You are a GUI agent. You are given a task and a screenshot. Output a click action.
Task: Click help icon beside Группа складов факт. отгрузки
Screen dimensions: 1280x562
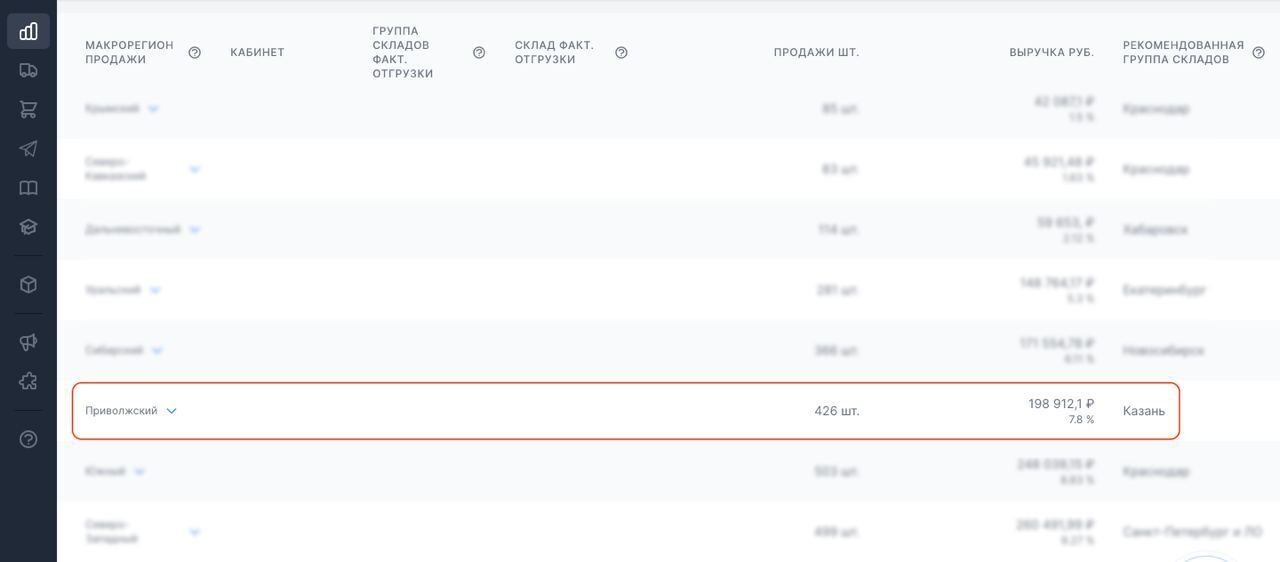click(479, 52)
